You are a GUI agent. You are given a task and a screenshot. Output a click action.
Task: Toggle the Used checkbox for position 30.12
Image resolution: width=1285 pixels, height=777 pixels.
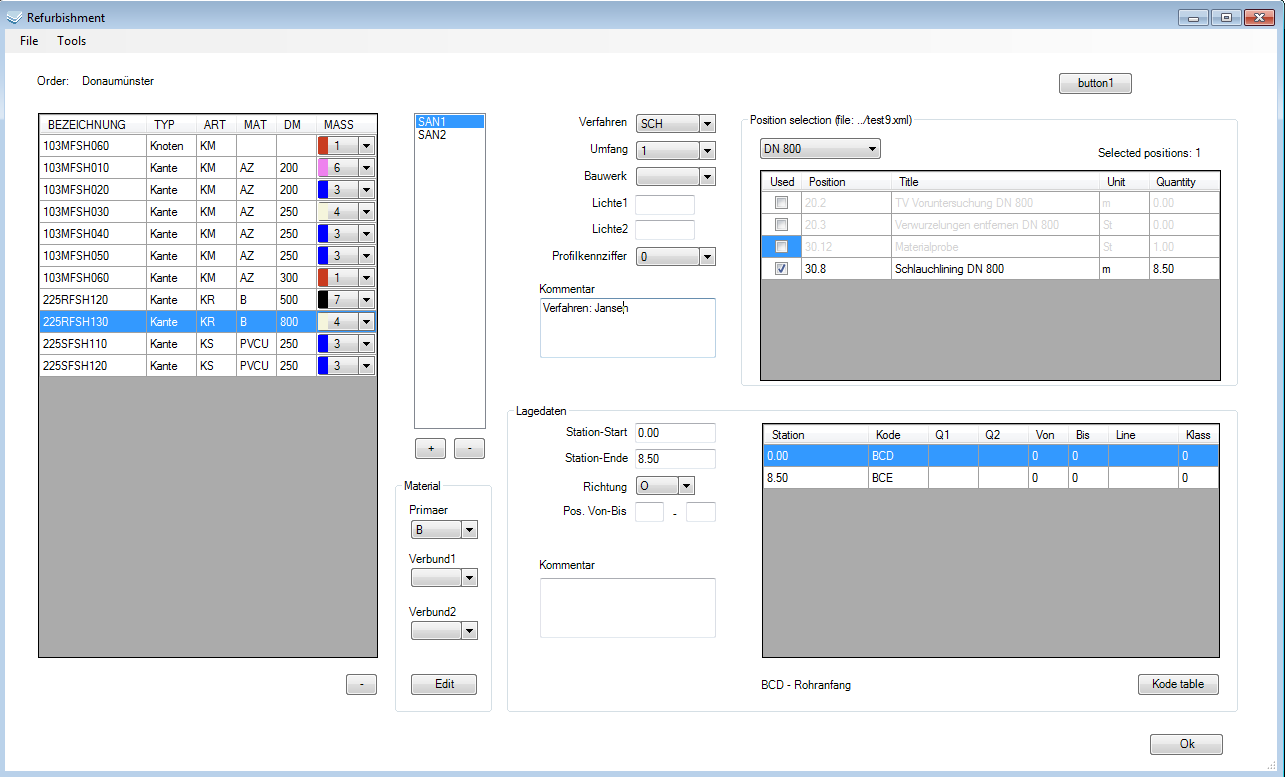tap(781, 247)
